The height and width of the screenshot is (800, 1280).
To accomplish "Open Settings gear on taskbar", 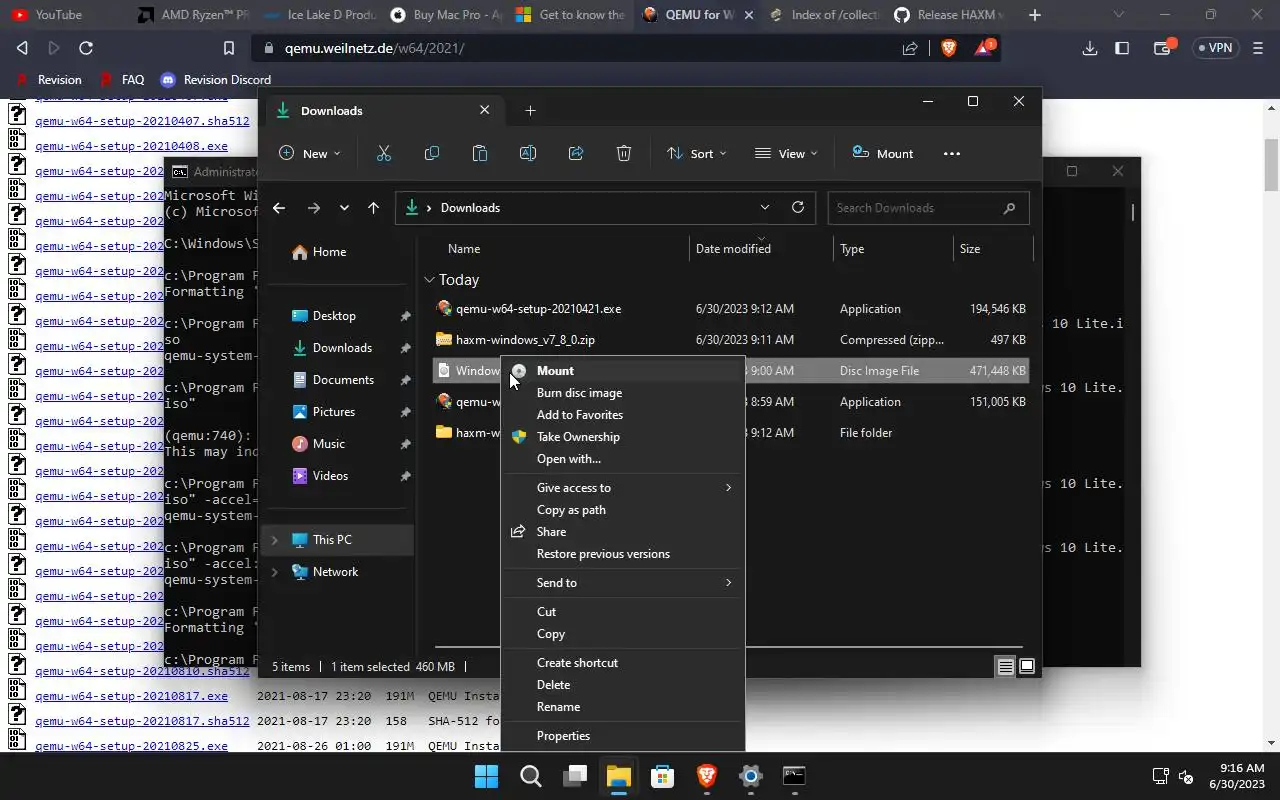I will (750, 776).
